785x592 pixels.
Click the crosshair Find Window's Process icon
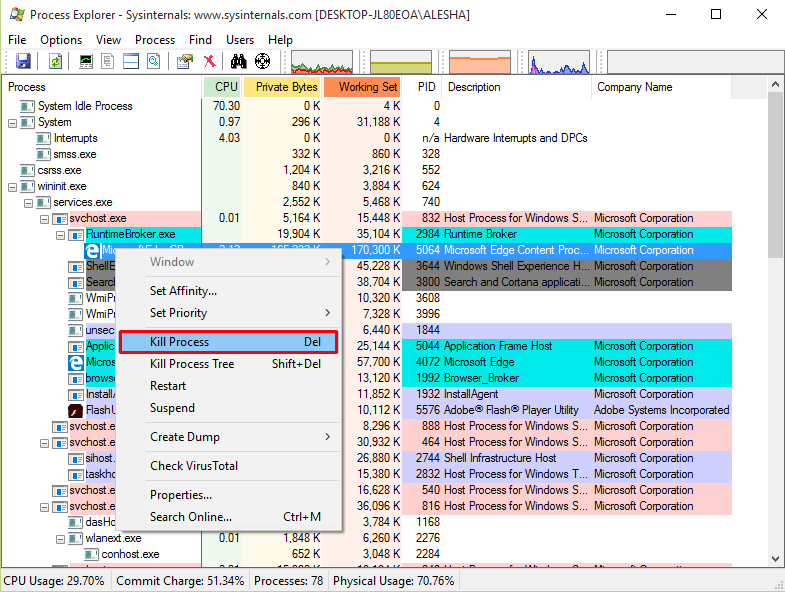pos(262,61)
